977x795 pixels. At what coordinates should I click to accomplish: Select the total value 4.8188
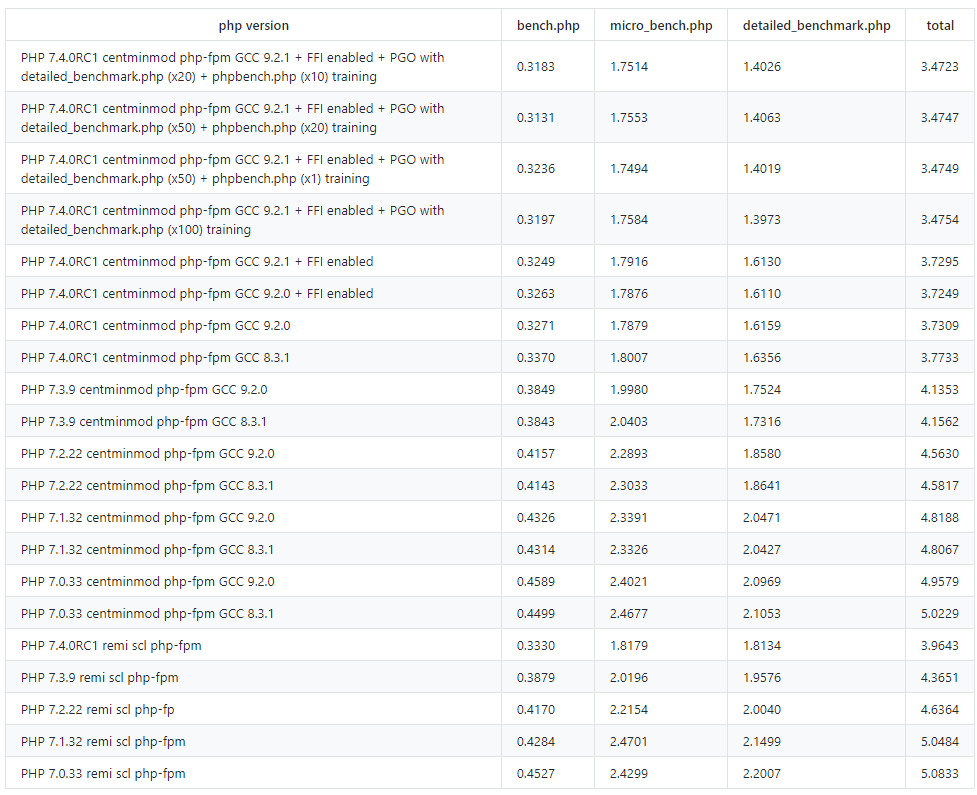(940, 518)
